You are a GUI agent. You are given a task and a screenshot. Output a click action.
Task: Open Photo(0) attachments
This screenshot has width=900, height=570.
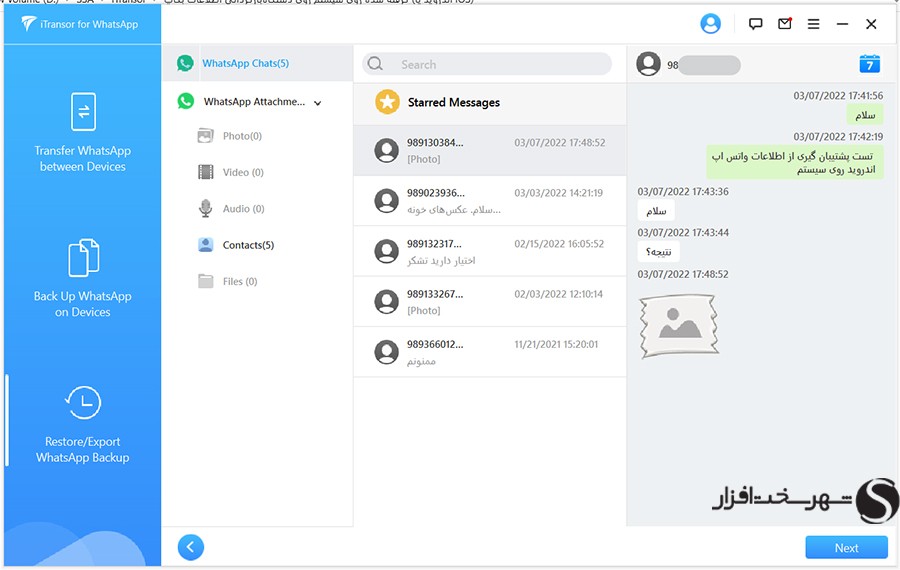click(230, 136)
